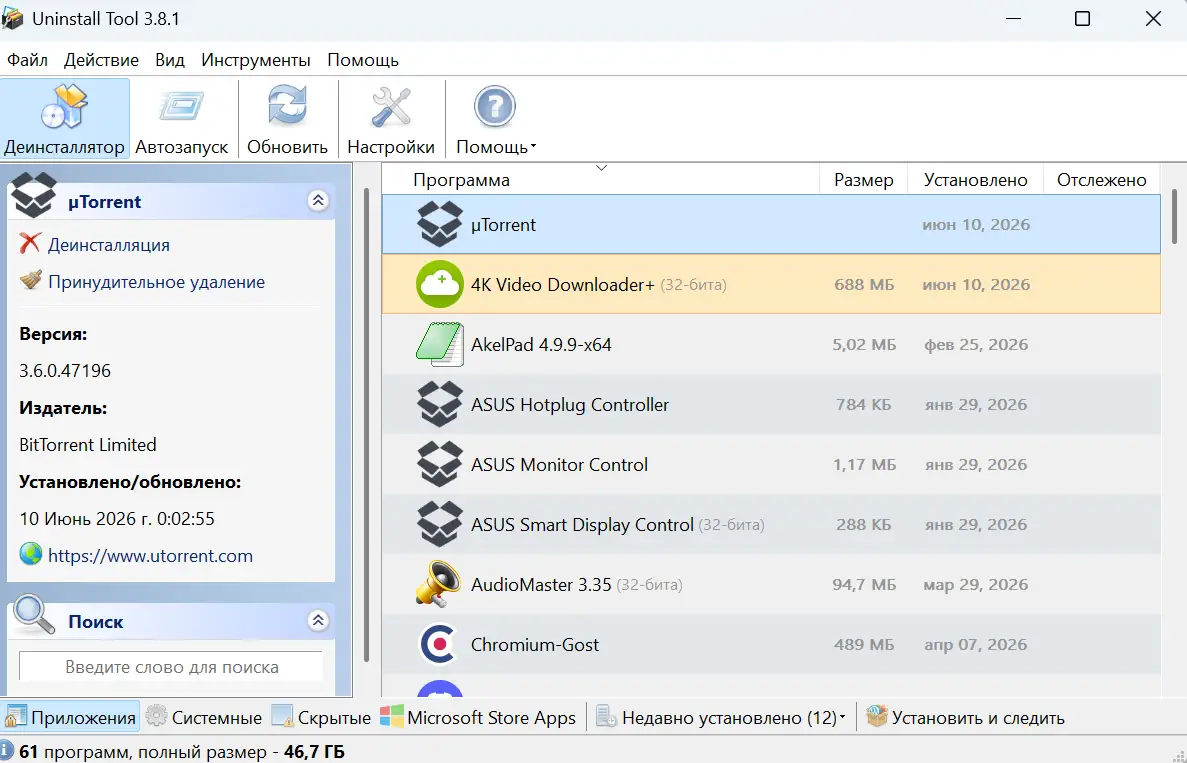This screenshot has width=1187, height=763.
Task: Open Недавно установлено (12) dropdown
Action: point(843,718)
